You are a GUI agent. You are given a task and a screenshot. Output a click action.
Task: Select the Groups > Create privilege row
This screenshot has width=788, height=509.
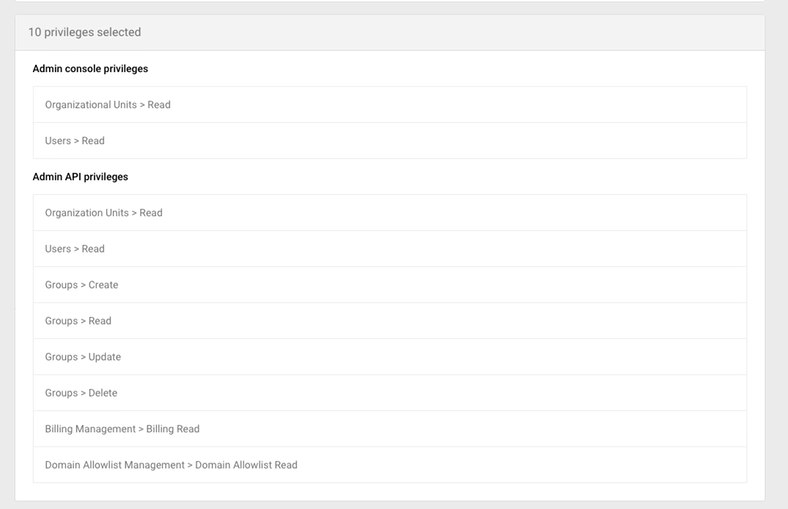coord(82,285)
